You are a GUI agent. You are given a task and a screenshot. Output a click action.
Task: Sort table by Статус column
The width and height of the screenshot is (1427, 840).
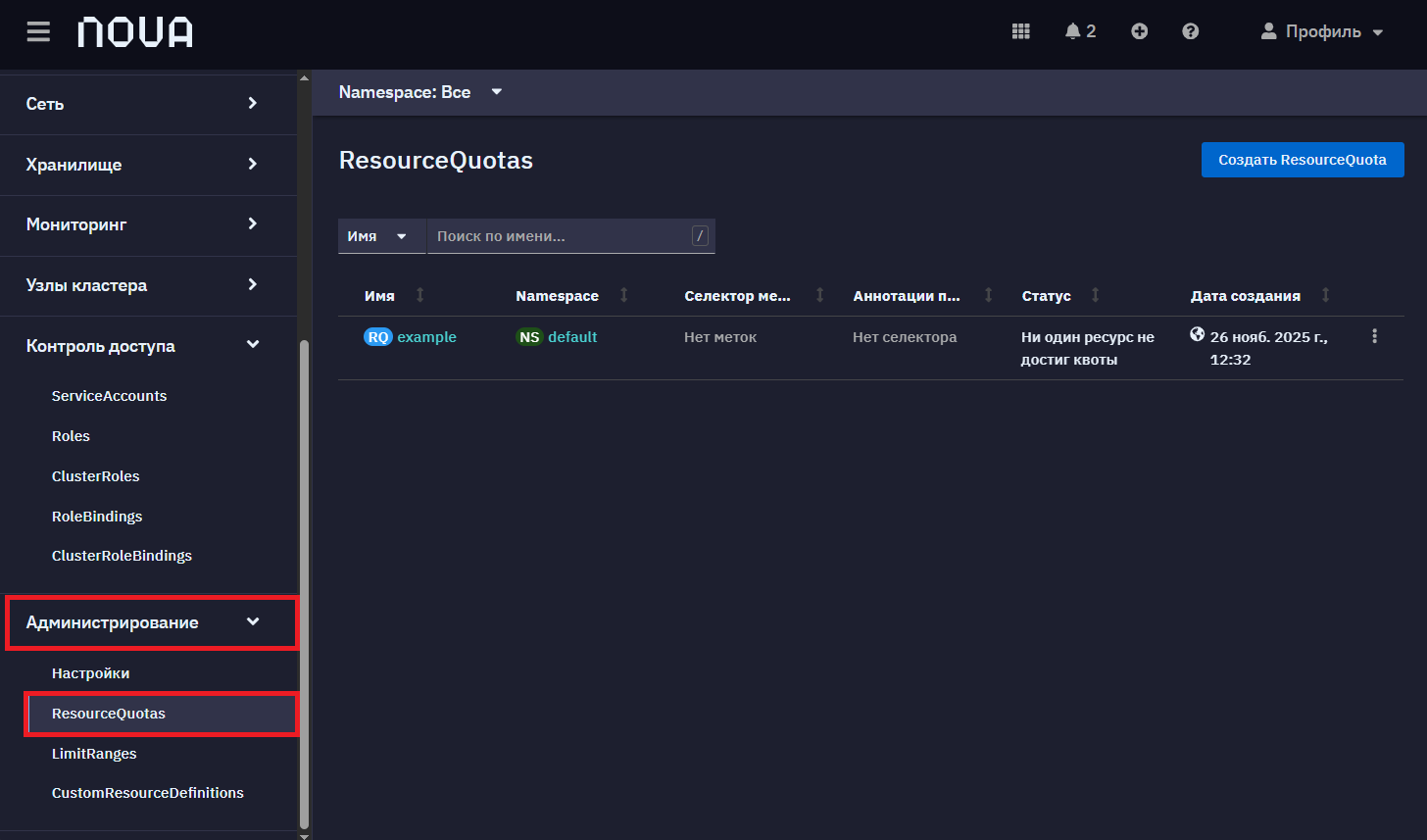pyautogui.click(x=1061, y=296)
